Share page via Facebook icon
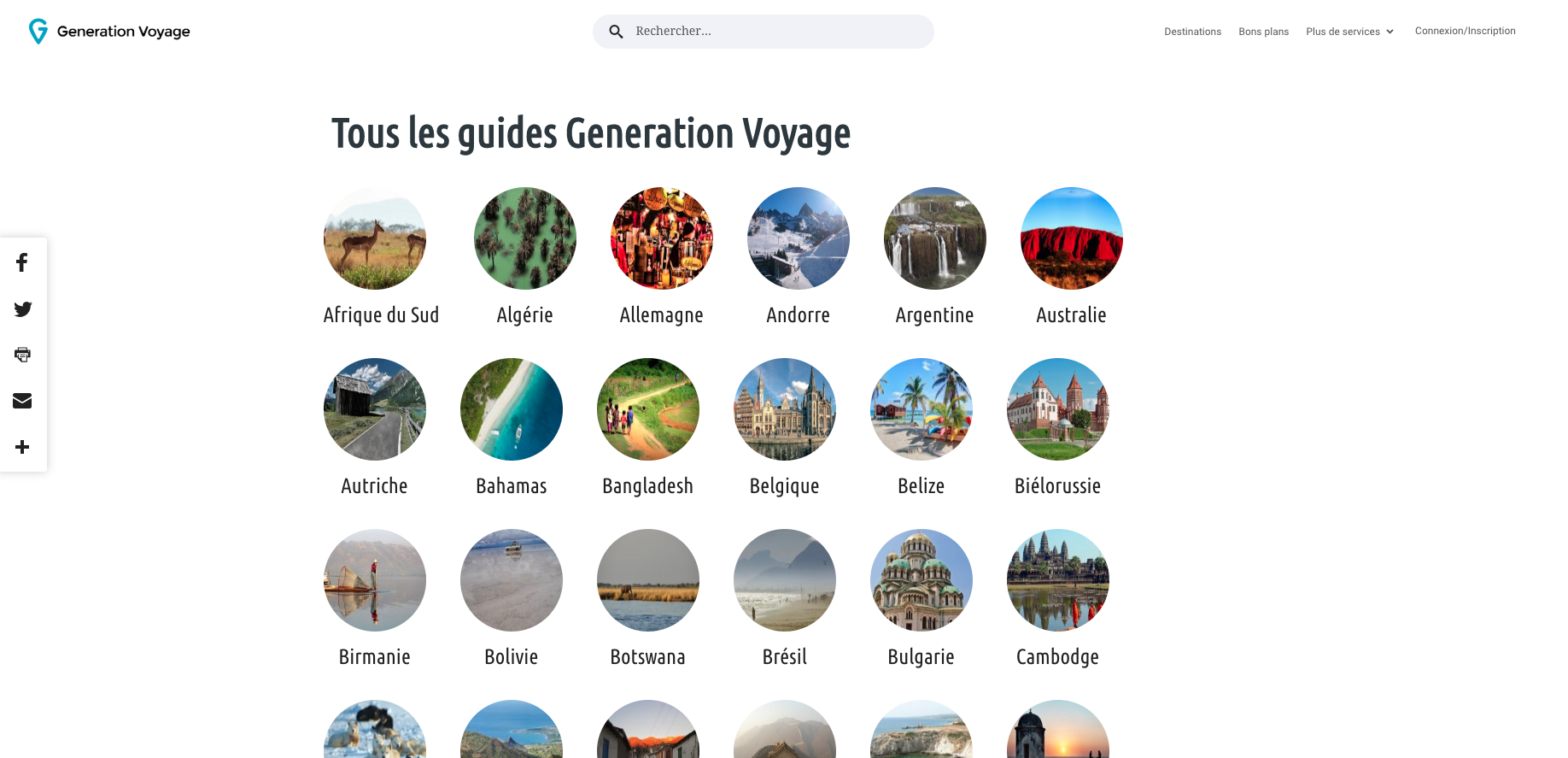This screenshot has height=758, width=1568. (x=22, y=262)
